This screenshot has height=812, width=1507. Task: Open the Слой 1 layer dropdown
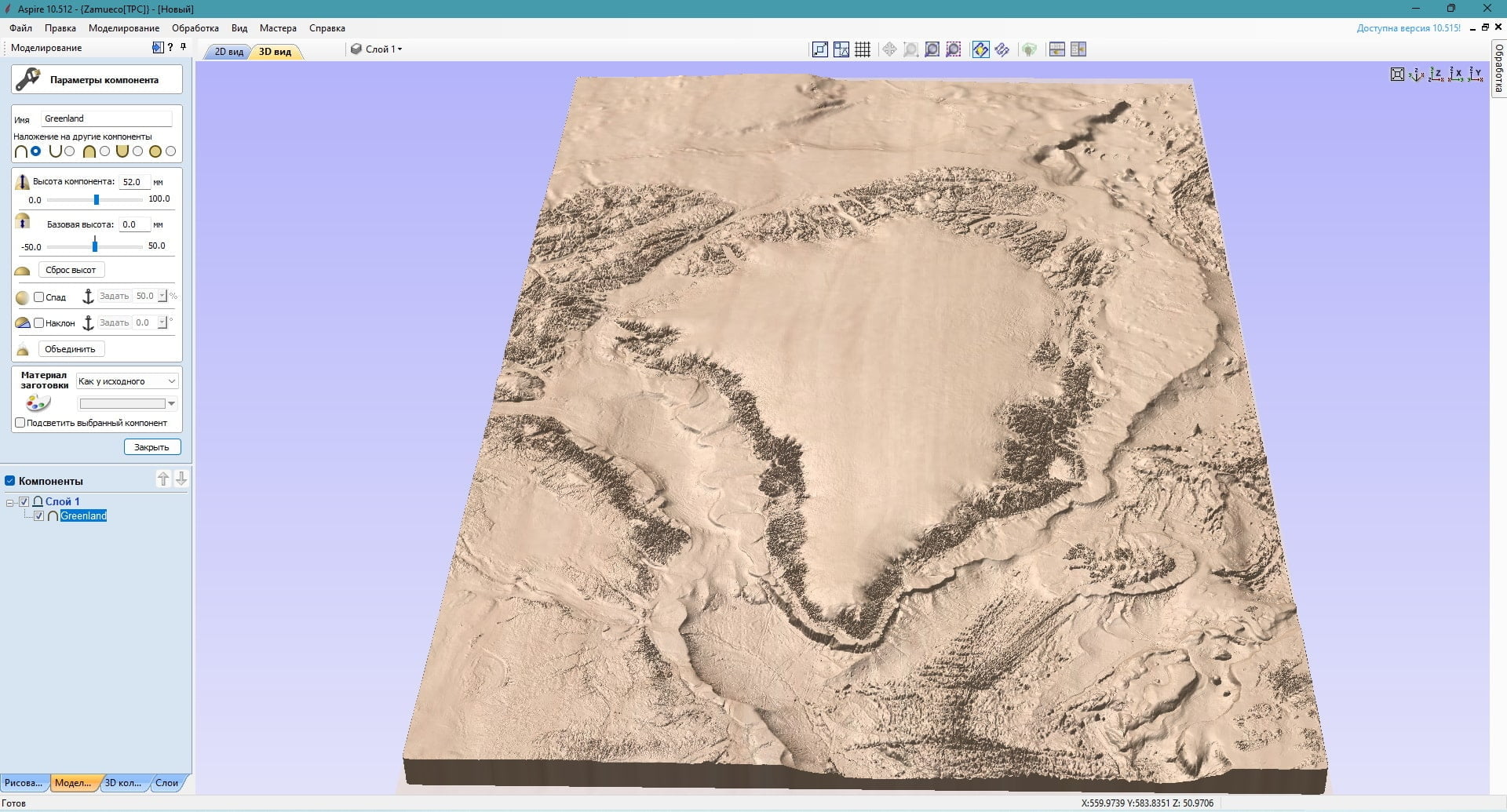click(x=377, y=49)
